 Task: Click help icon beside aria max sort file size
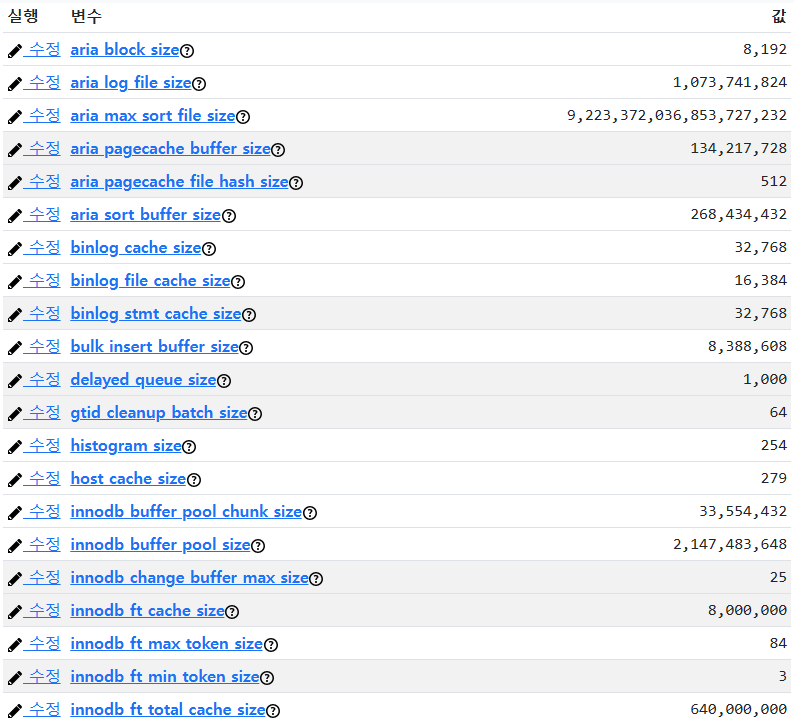243,117
